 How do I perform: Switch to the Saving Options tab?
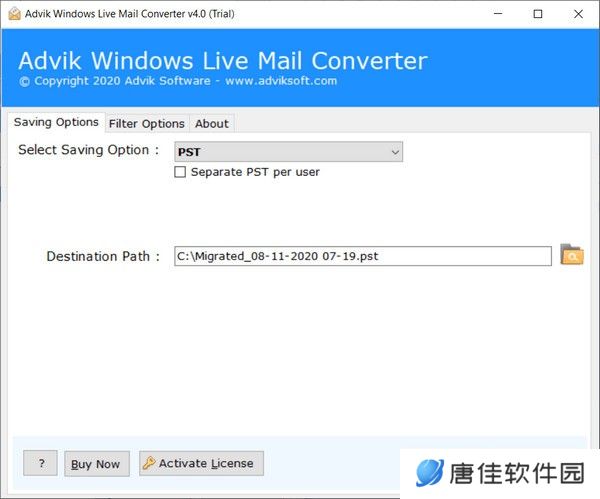[x=56, y=122]
